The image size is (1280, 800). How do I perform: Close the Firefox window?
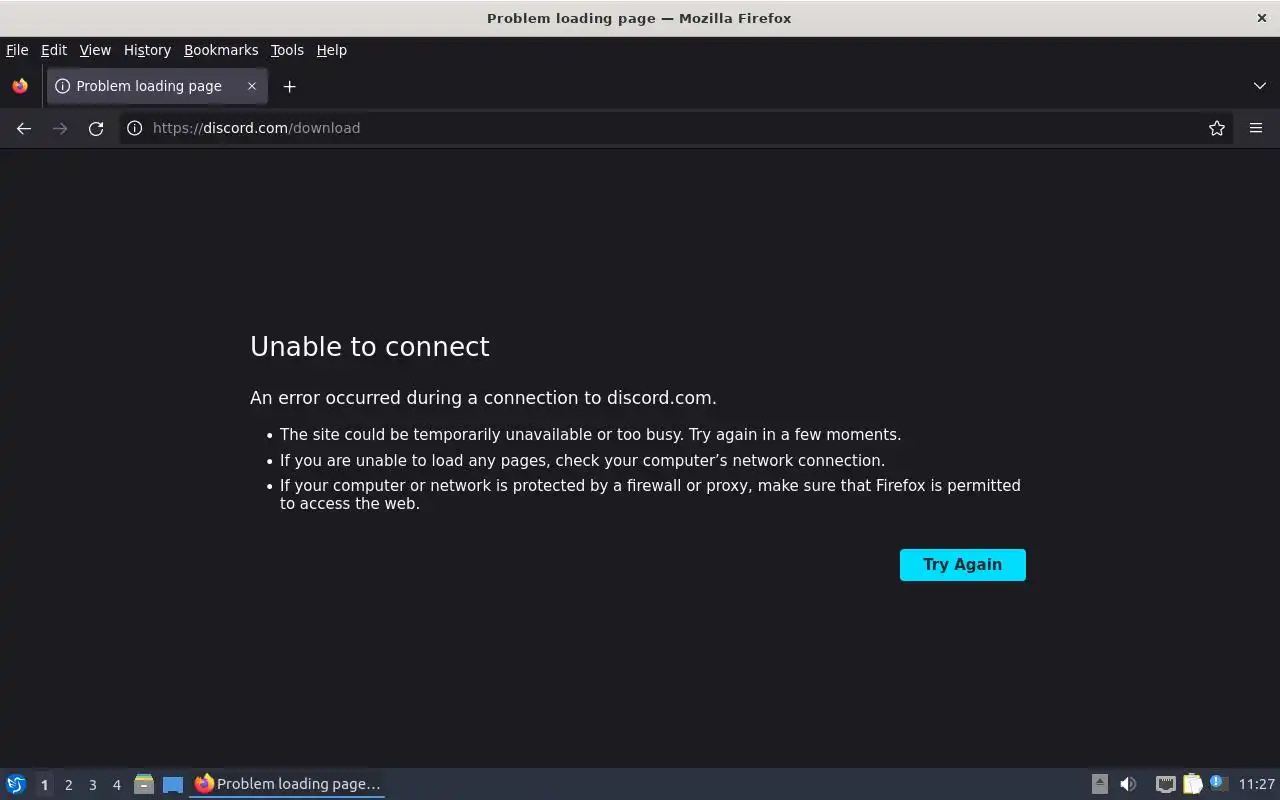1262,18
